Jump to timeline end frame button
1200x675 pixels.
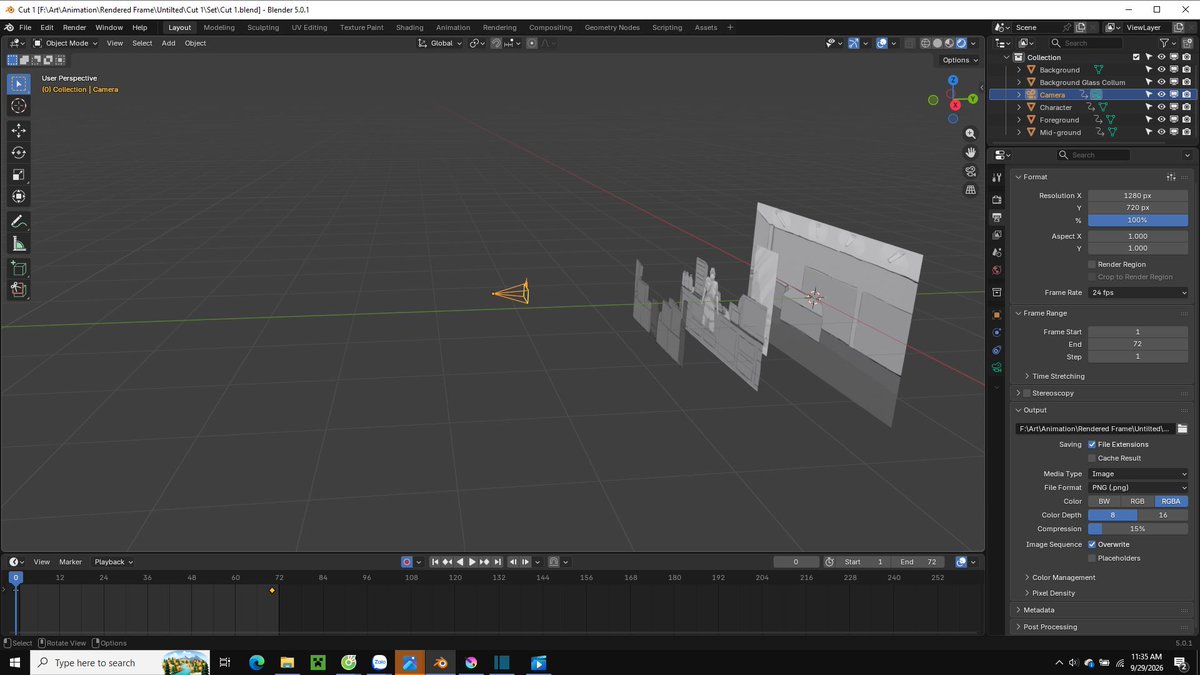[497, 562]
